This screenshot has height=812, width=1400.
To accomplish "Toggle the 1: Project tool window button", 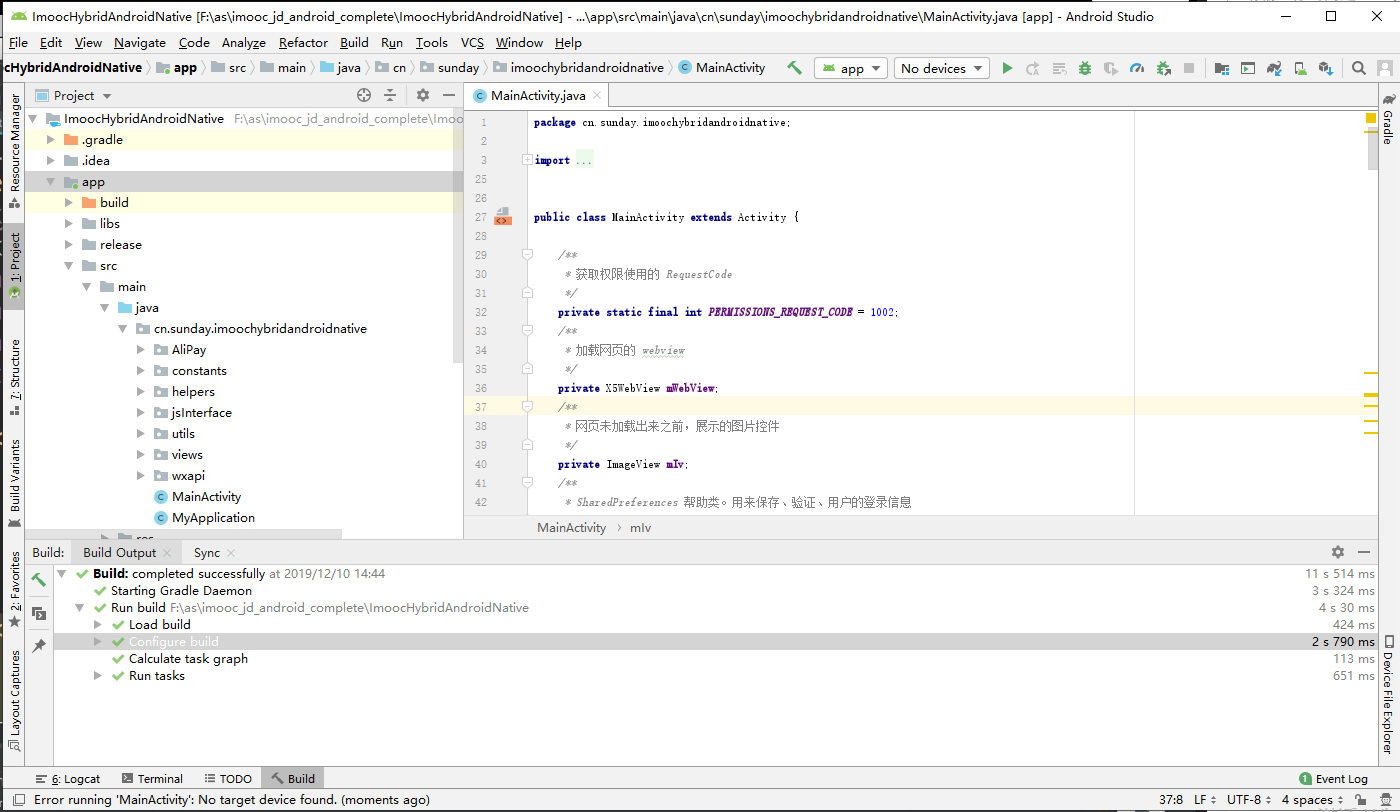I will [x=14, y=266].
